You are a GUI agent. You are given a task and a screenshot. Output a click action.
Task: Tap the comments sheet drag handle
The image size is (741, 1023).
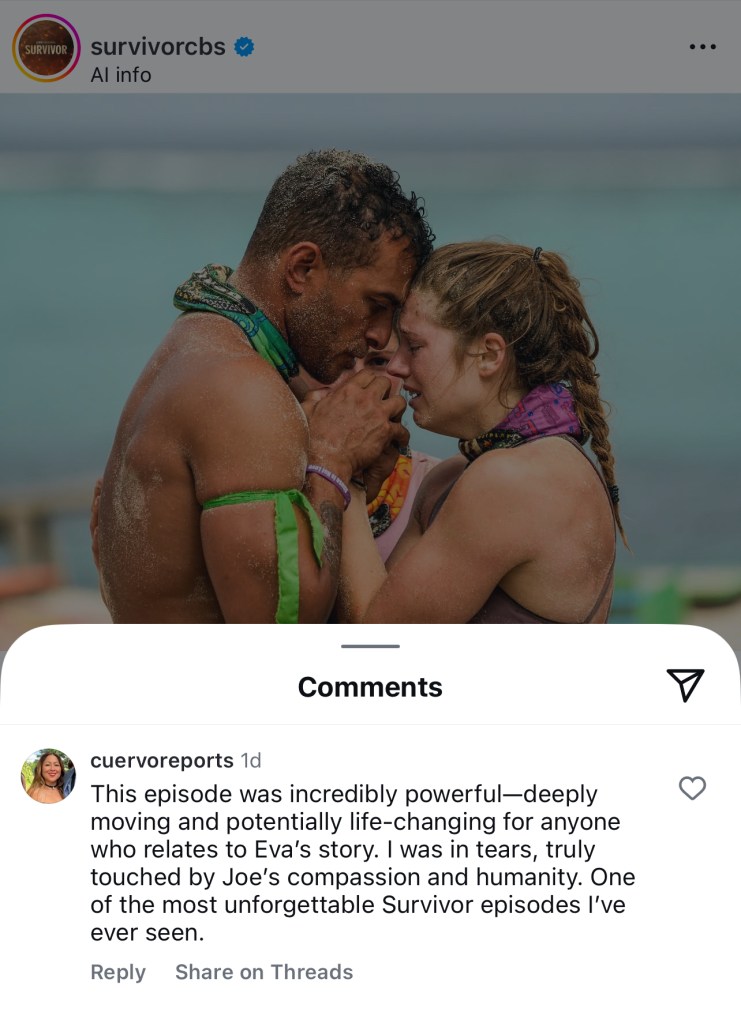(x=370, y=646)
